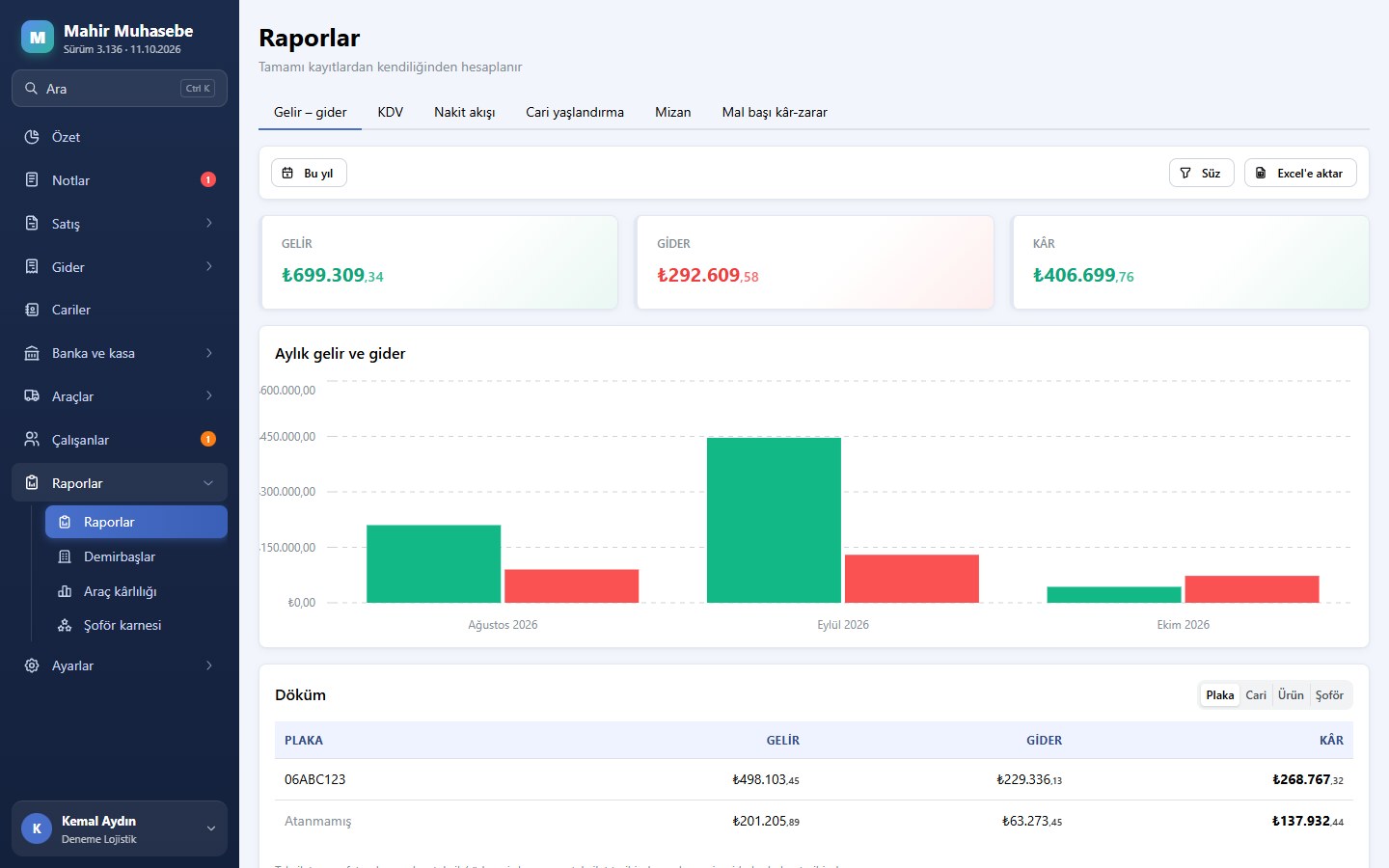
Task: Switch breakdown to Ürün view
Action: (1291, 694)
